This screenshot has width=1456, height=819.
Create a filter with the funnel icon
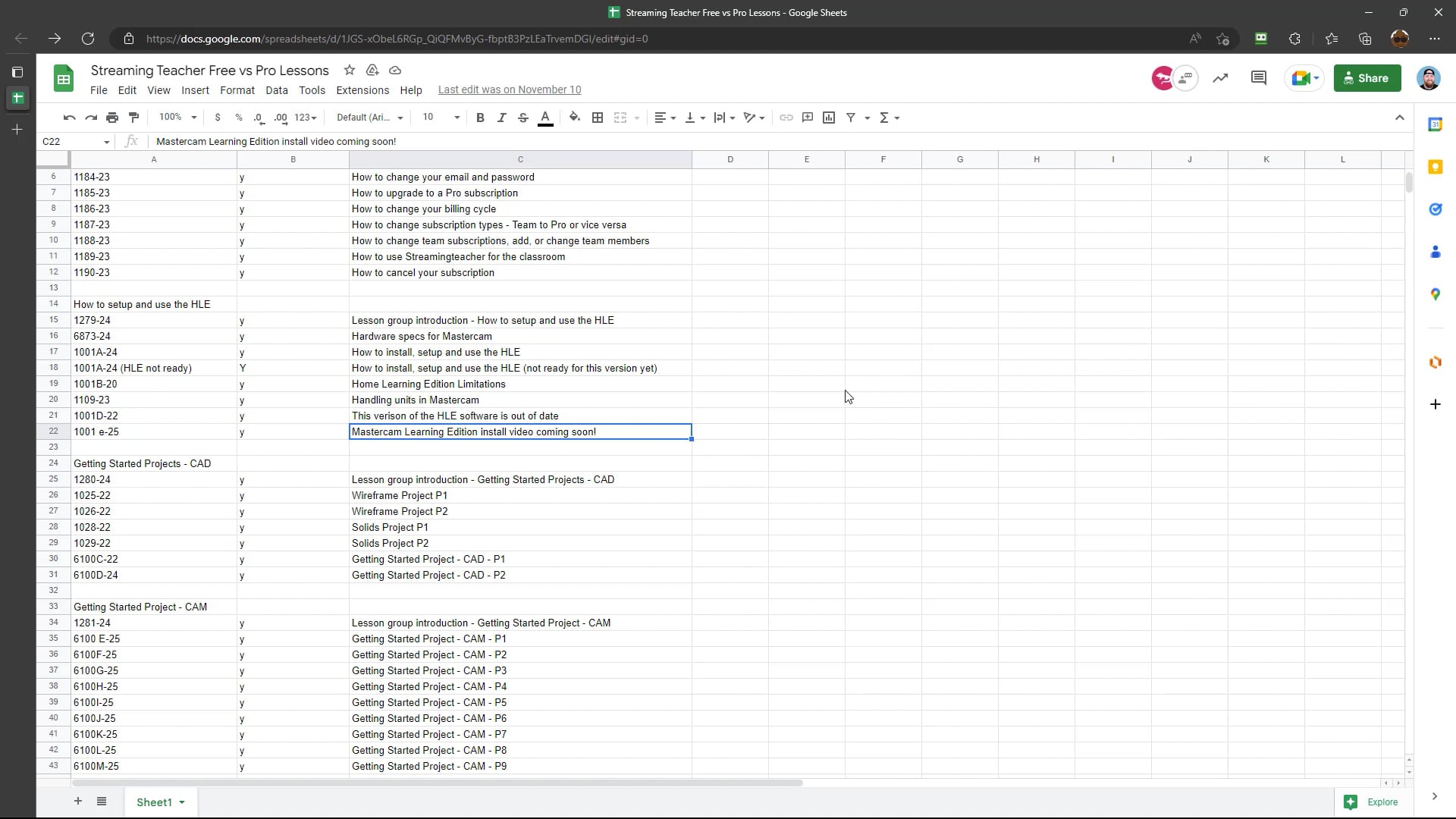point(851,118)
